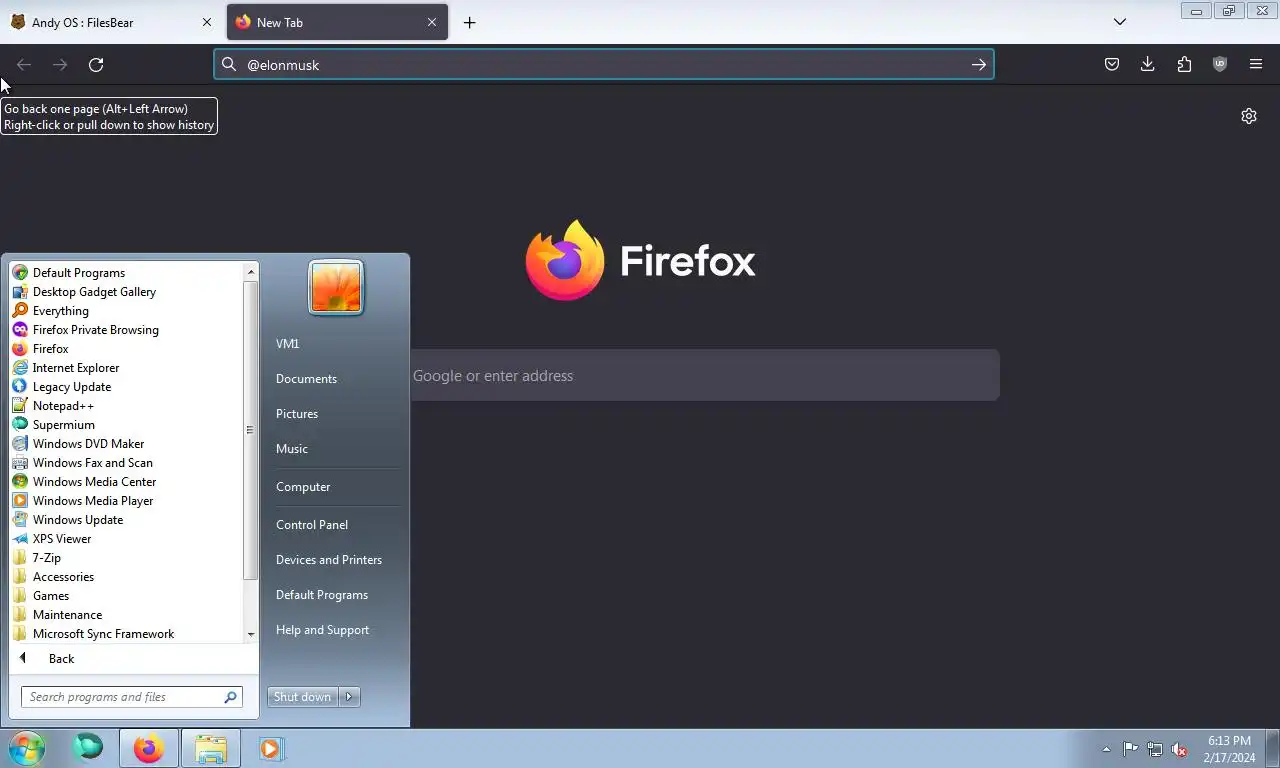The image size is (1280, 768).
Task: Click the uBlock Origin shield icon
Action: click(1220, 64)
